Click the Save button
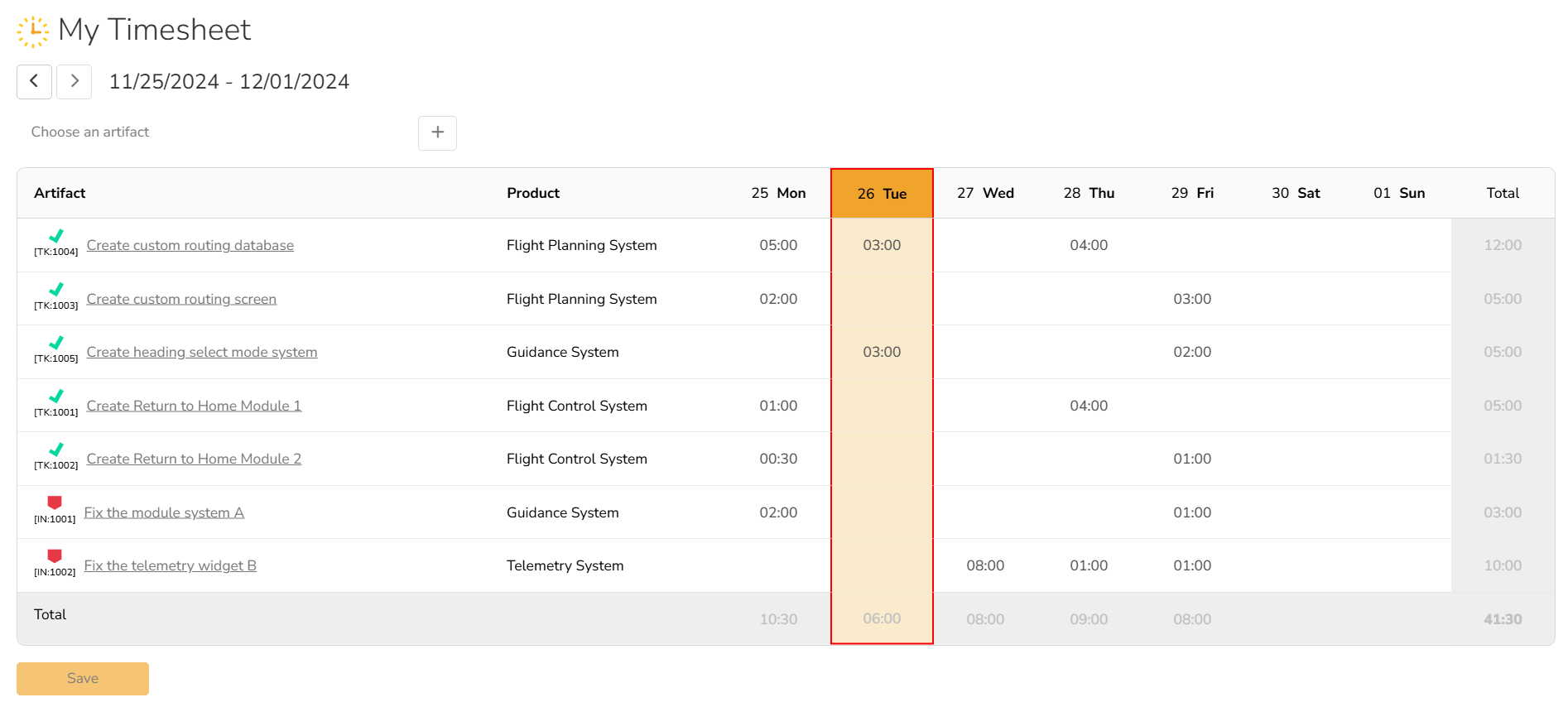 (83, 679)
